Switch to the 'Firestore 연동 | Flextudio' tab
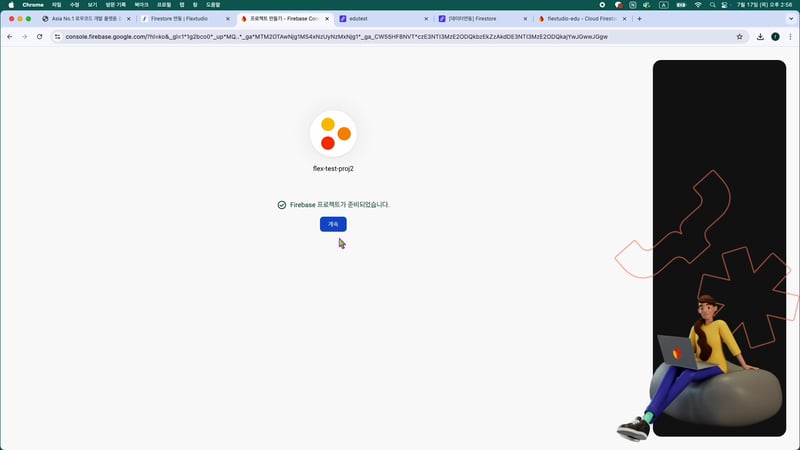Screen dimensions: 800x450 (180, 19)
